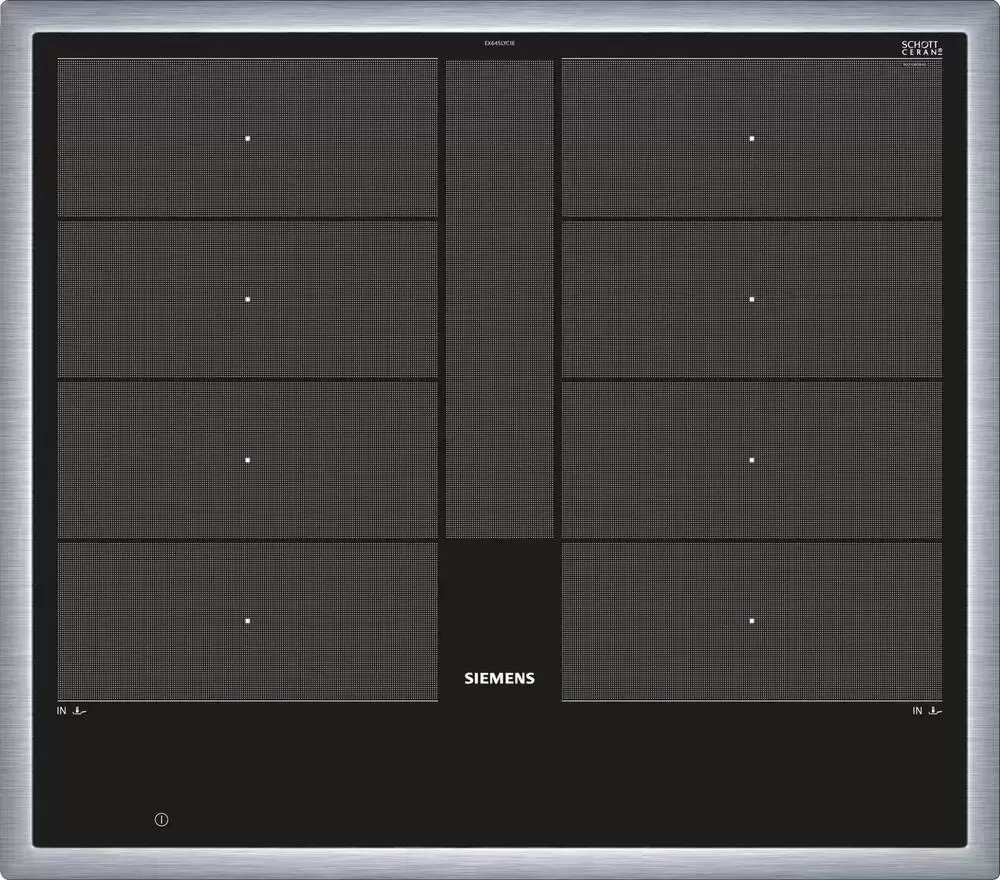Viewport: 1000px width, 880px height.
Task: Click the EX645LYC1E model number
Action: click(499, 44)
